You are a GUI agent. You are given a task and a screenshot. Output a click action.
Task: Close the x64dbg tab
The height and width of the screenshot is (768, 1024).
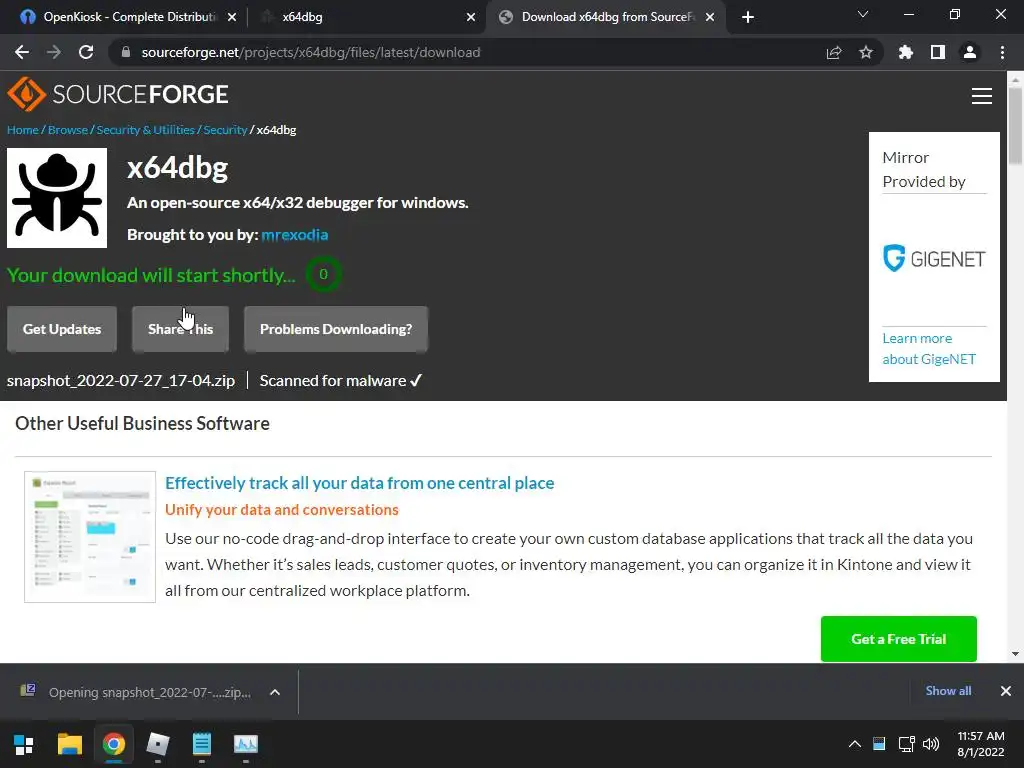[471, 17]
